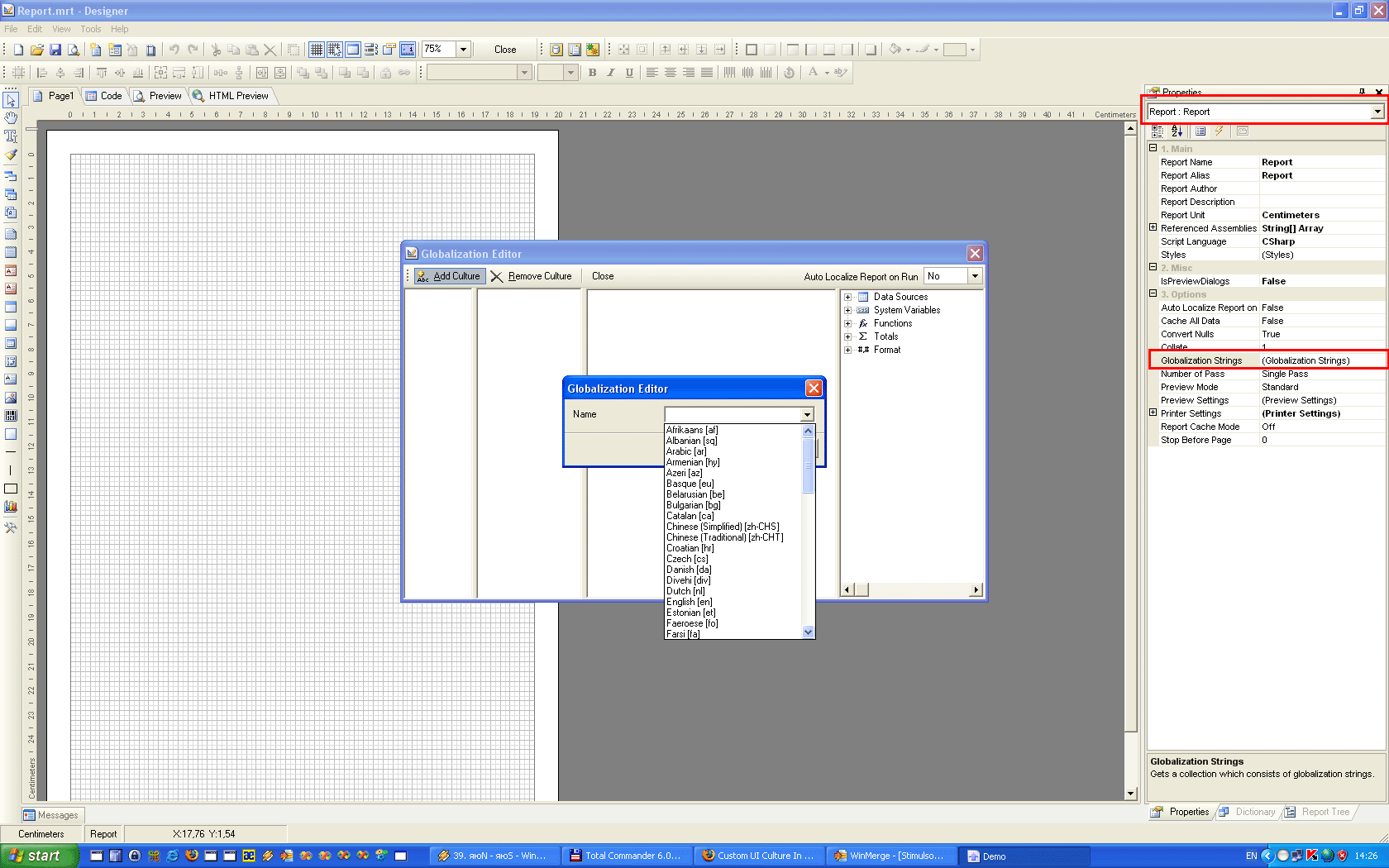This screenshot has width=1389, height=868.
Task: Click the text rotation angle icon
Action: [790, 73]
